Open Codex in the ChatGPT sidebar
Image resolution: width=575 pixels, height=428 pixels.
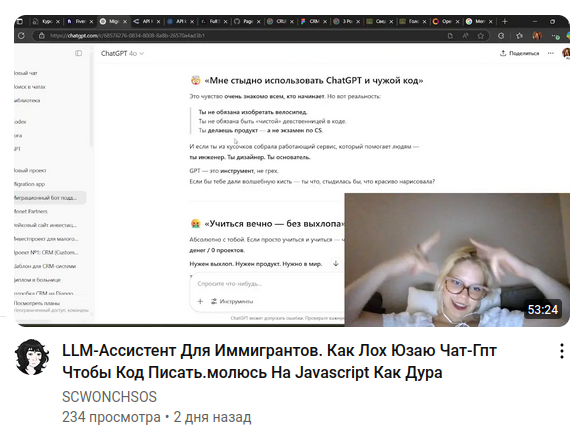pos(20,122)
